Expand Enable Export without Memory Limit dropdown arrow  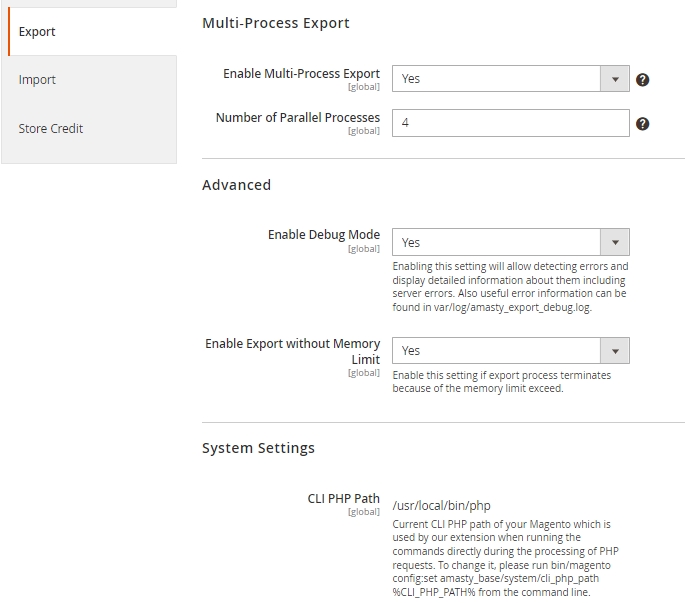615,351
